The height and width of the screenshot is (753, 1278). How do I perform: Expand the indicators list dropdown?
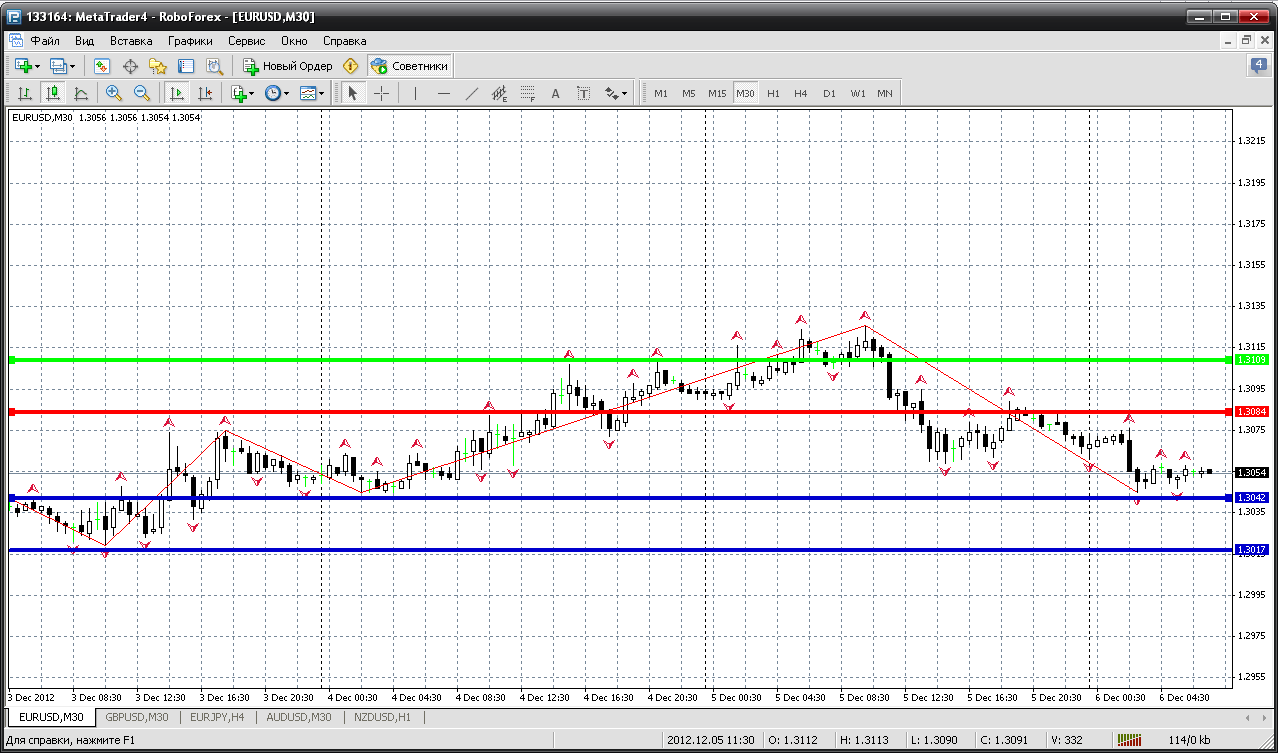coord(241,93)
